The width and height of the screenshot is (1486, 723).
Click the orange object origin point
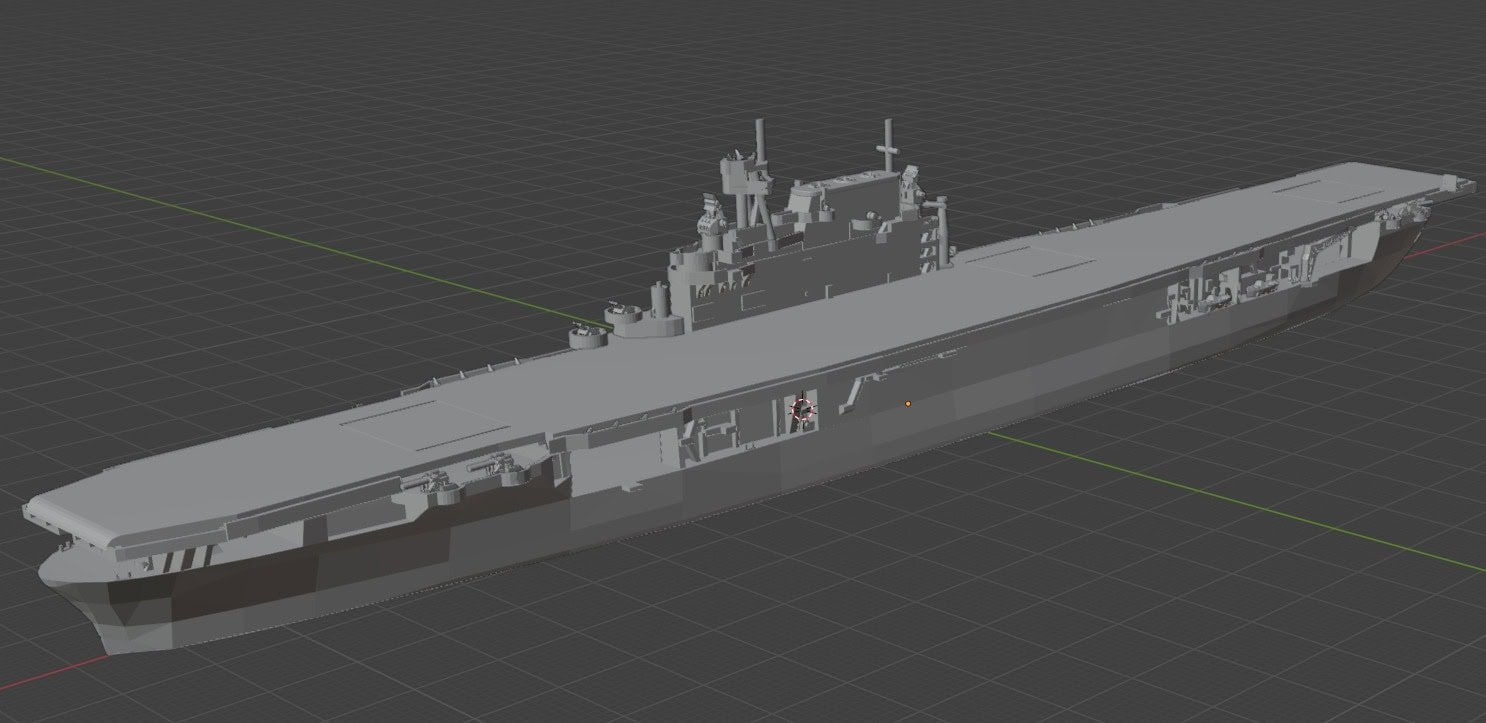tap(907, 404)
